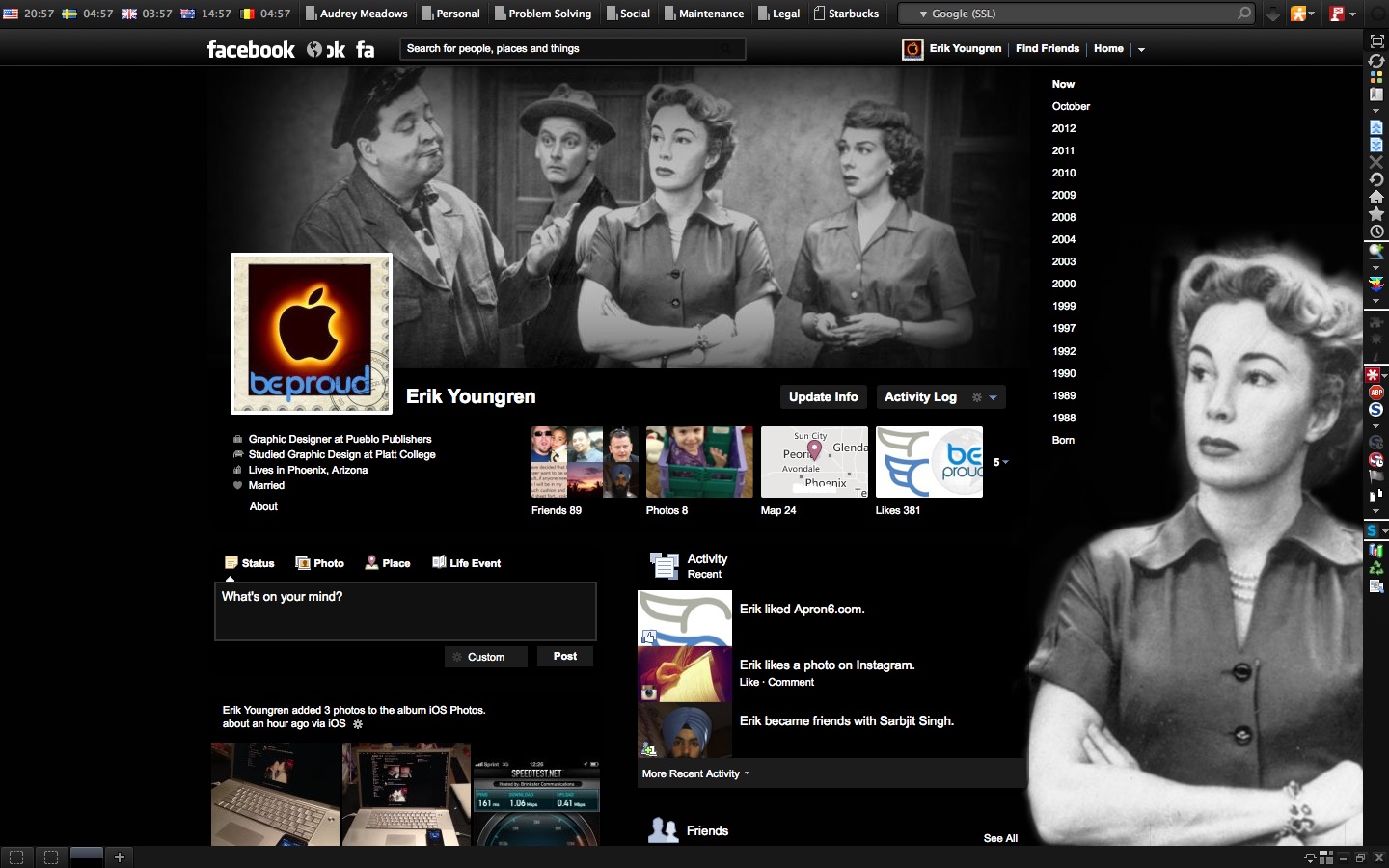Click the sync arrows icon in the right sidebar
The height and width of the screenshot is (868, 1389).
[1376, 60]
